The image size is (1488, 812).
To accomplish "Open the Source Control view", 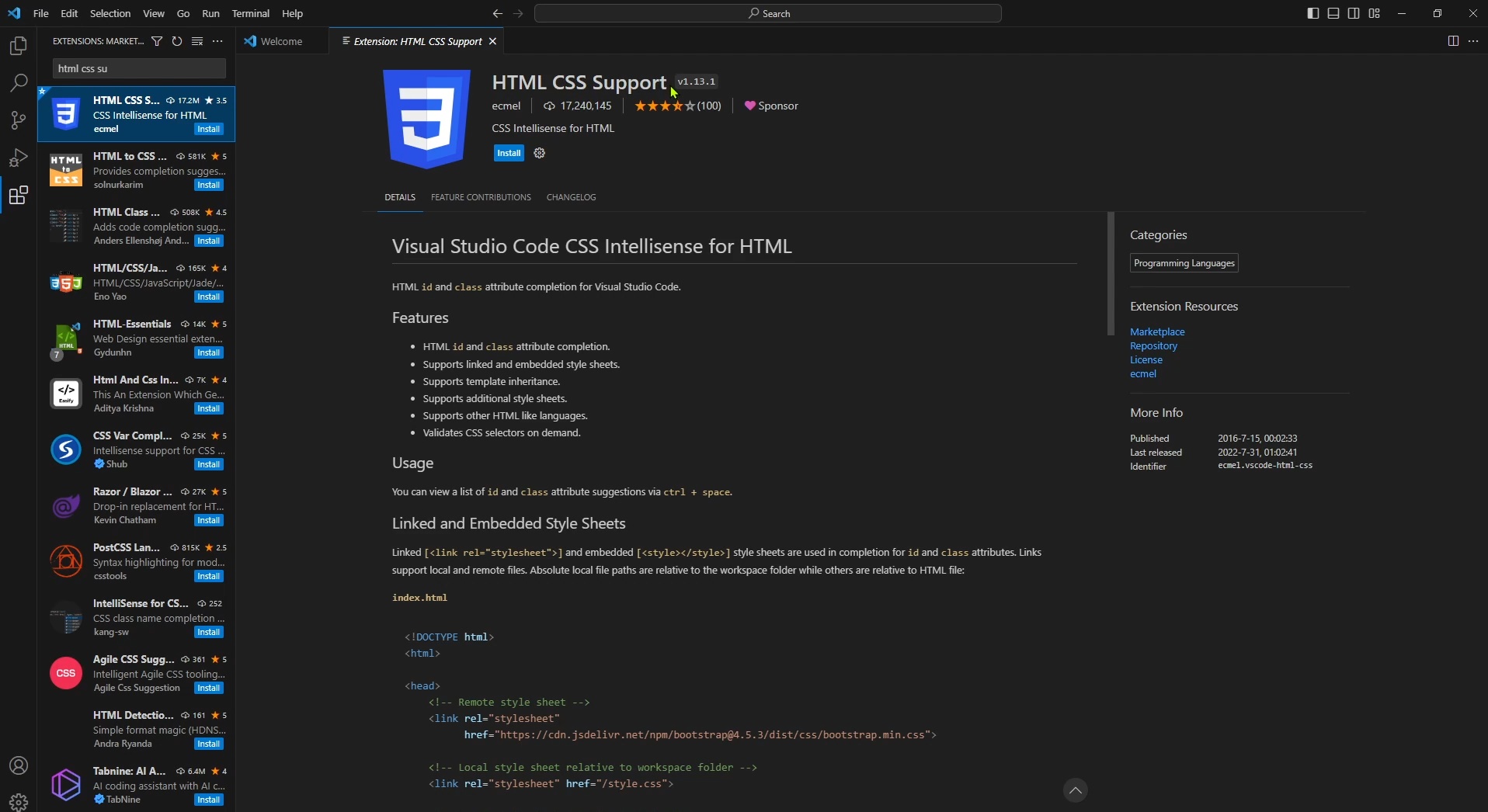I will (x=18, y=120).
